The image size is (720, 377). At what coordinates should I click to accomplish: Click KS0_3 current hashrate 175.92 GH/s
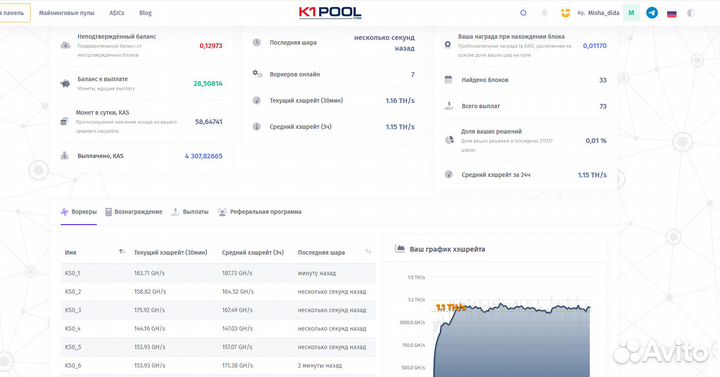(149, 310)
